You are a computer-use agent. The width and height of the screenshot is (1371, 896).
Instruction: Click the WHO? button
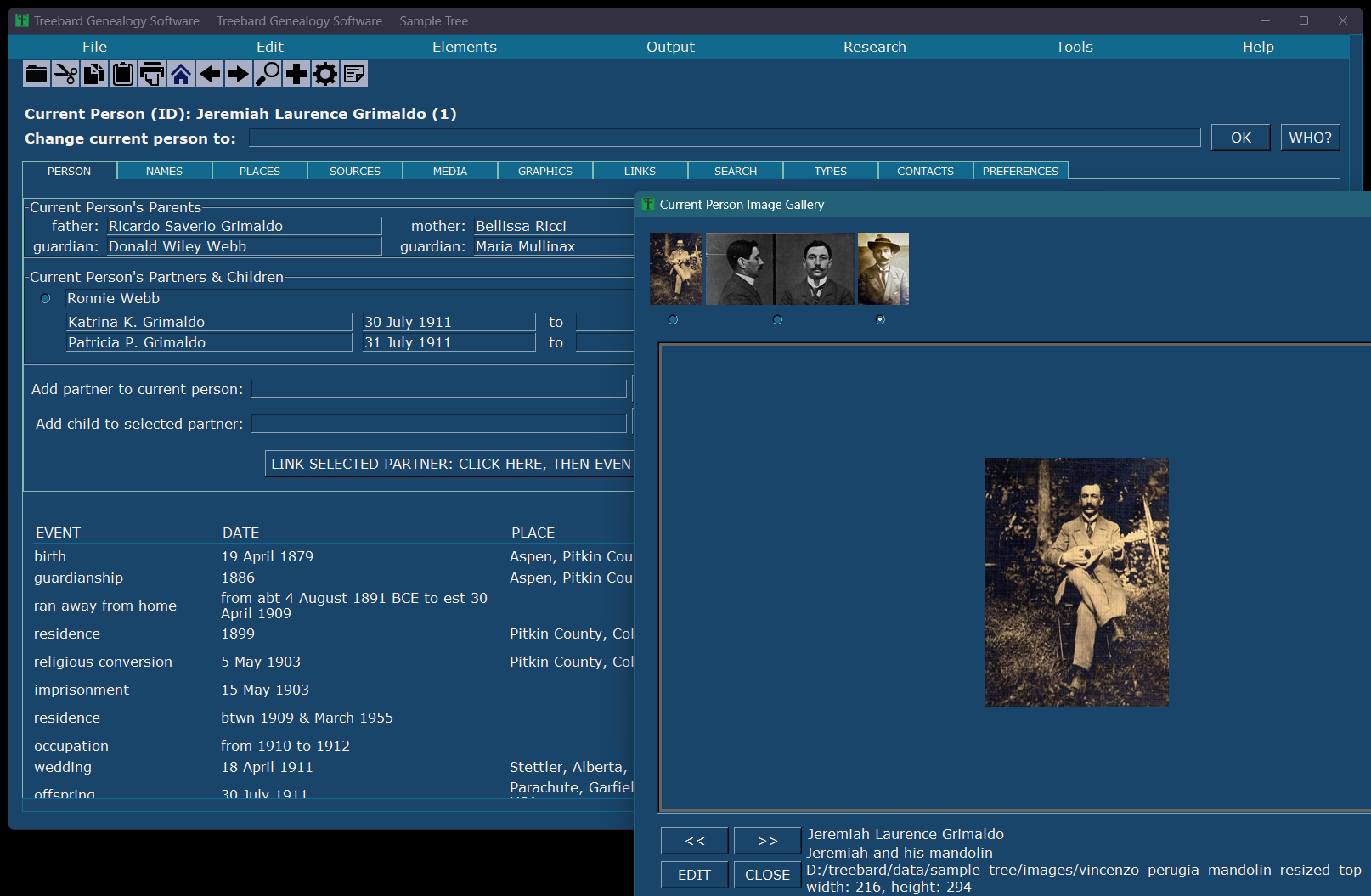[1310, 138]
